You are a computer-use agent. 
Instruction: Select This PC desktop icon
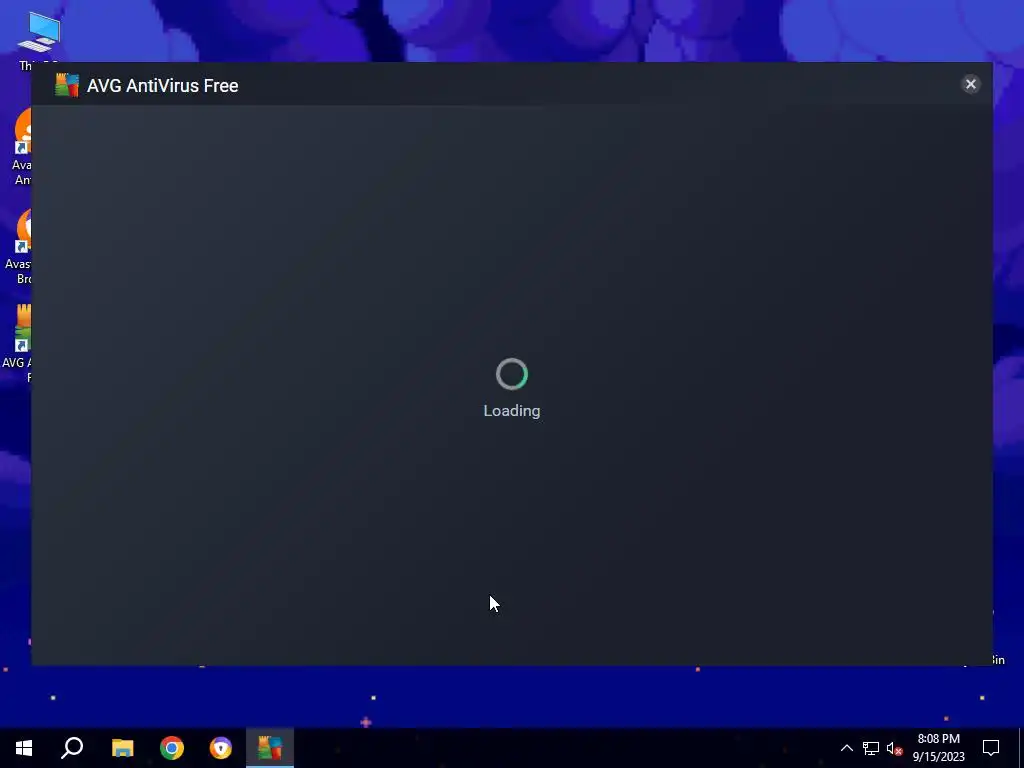tap(38, 39)
